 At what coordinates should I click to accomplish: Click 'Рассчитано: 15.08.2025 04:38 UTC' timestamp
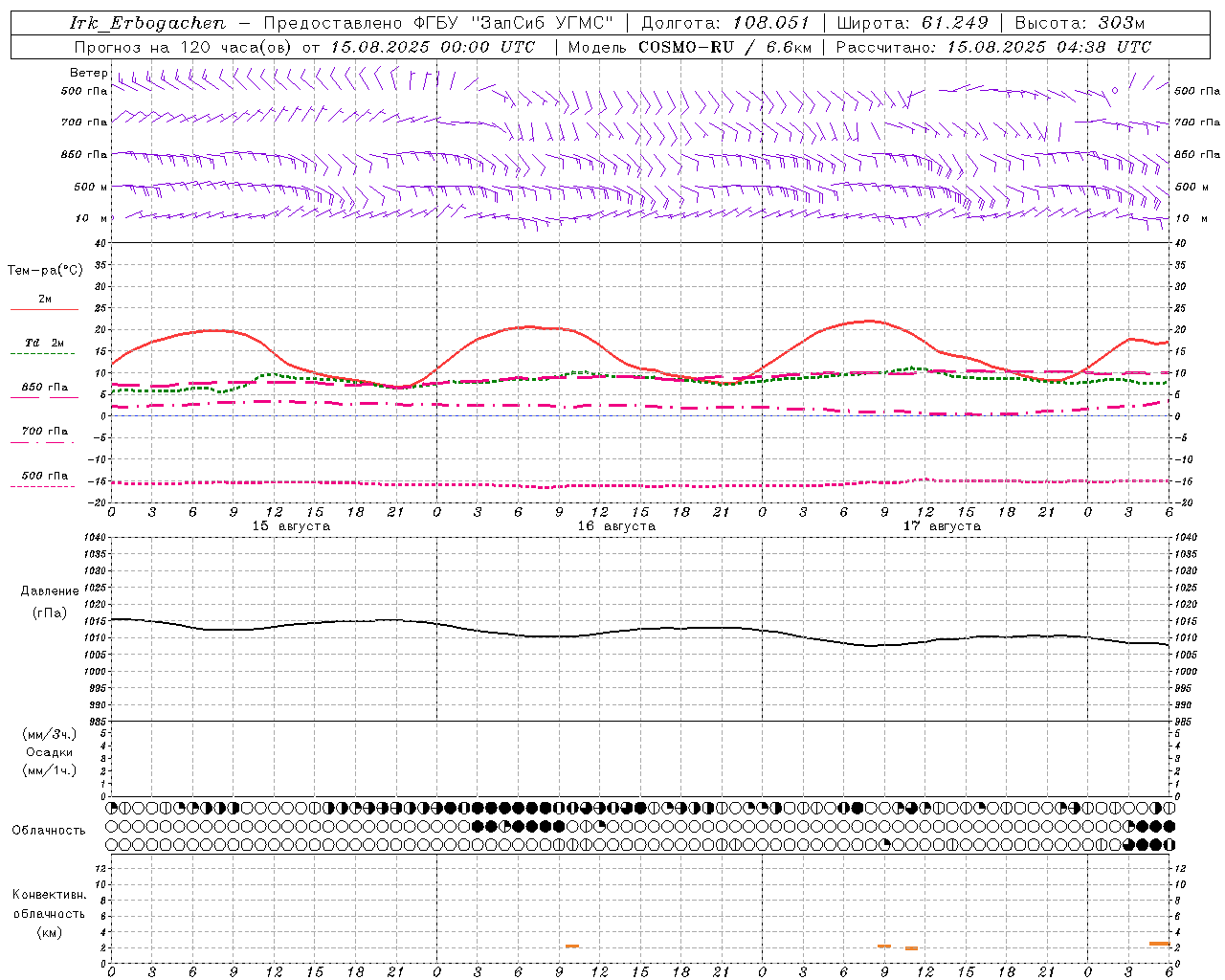tap(993, 47)
